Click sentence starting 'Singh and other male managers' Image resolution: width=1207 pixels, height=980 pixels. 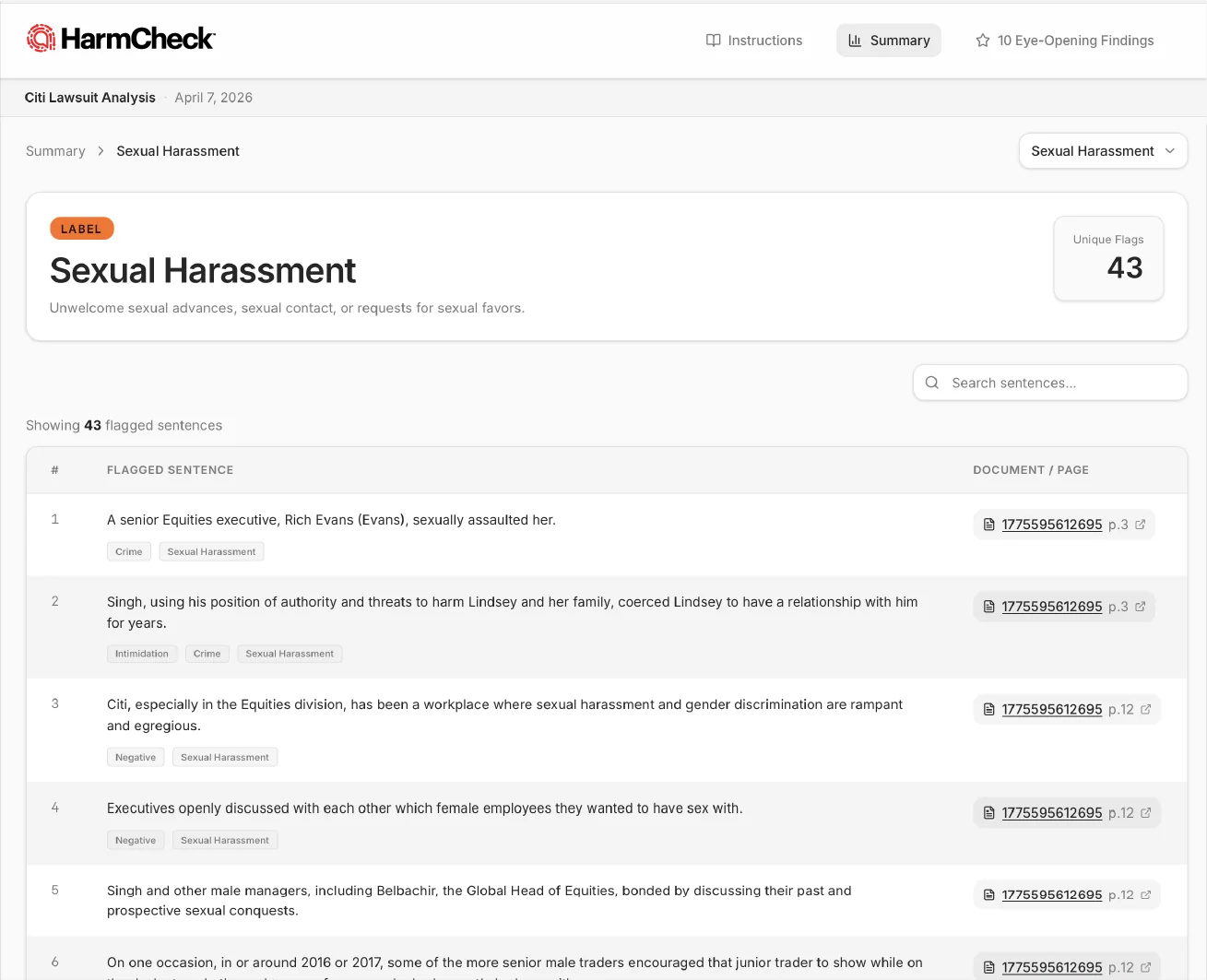[x=479, y=901]
